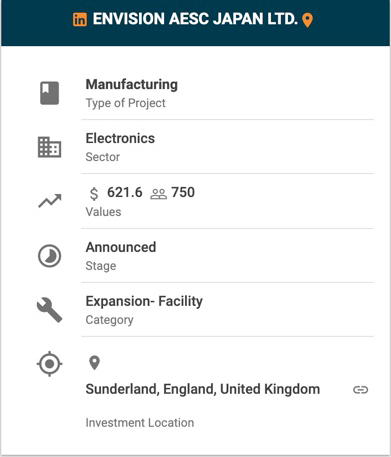This screenshot has width=391, height=457.
Task: Click the gray map pin above Sunderland
Action: (95, 363)
